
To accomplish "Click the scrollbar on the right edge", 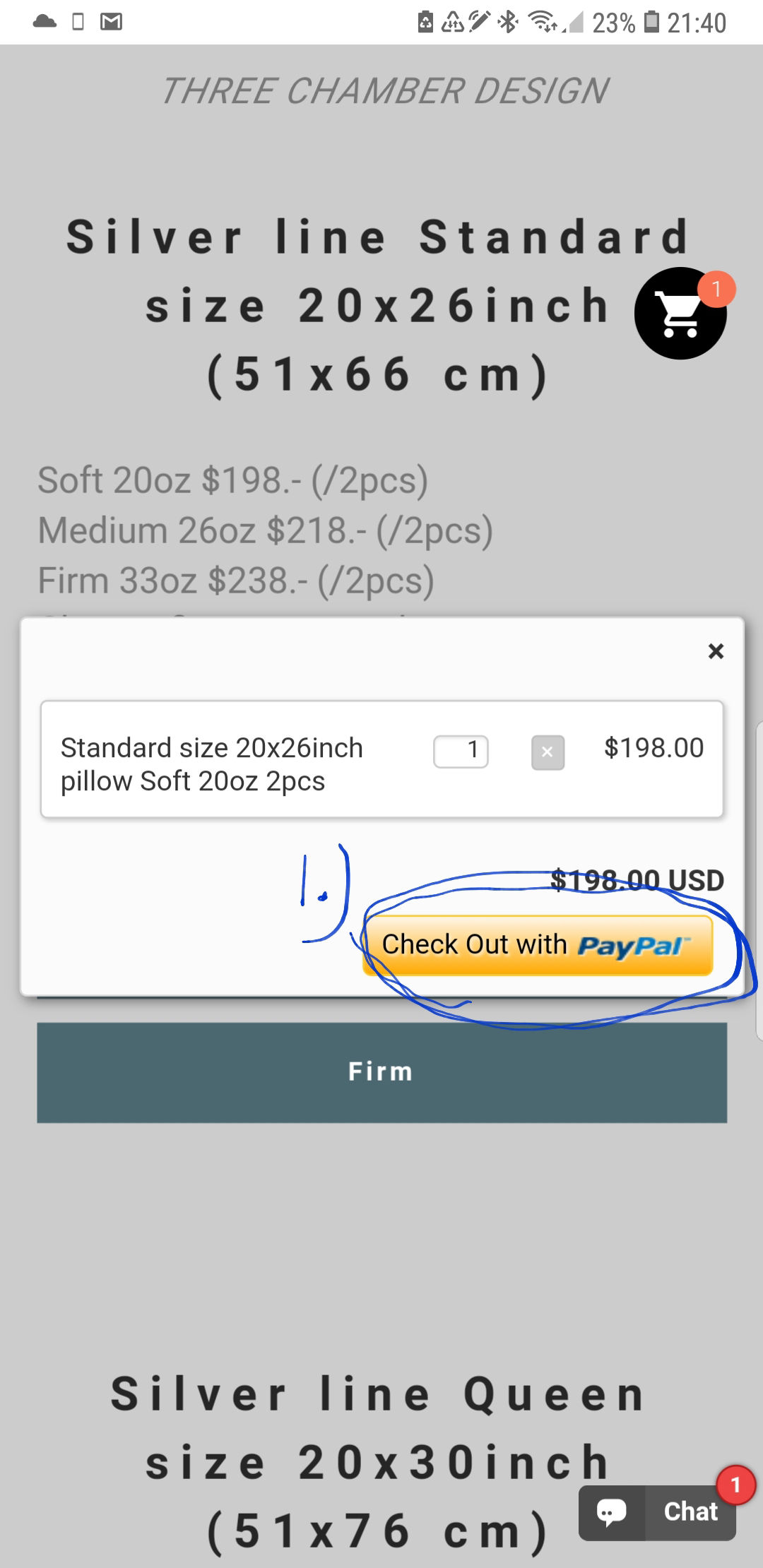I will tap(757, 848).
